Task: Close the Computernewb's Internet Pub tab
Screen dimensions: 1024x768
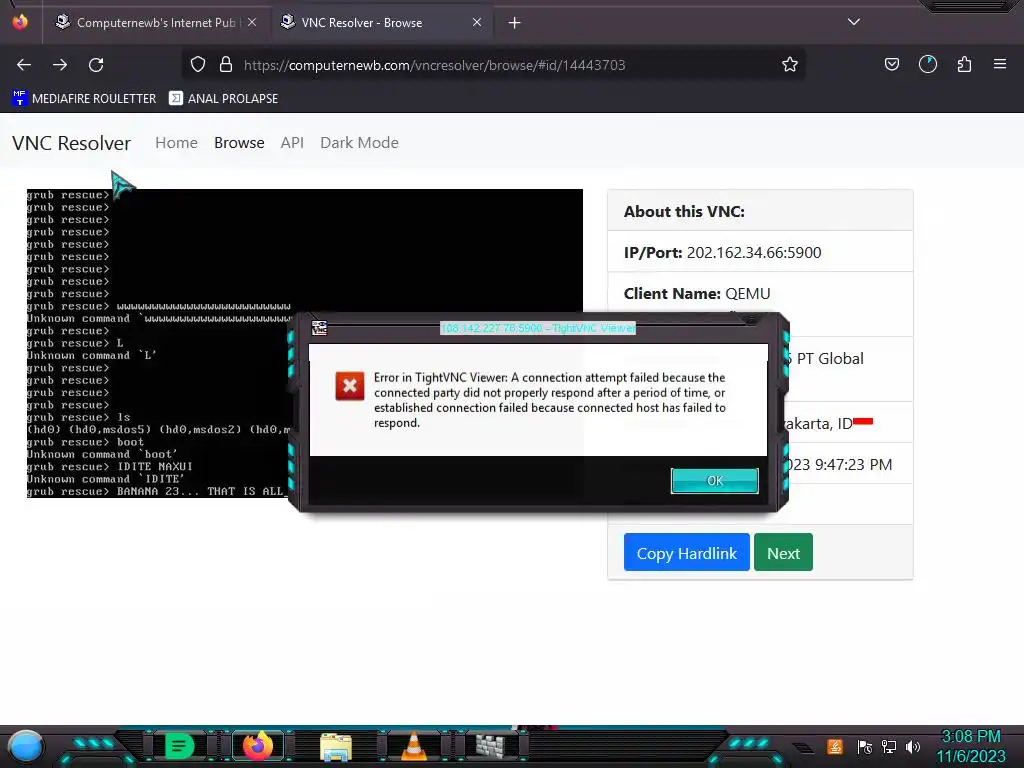Action: point(252,22)
